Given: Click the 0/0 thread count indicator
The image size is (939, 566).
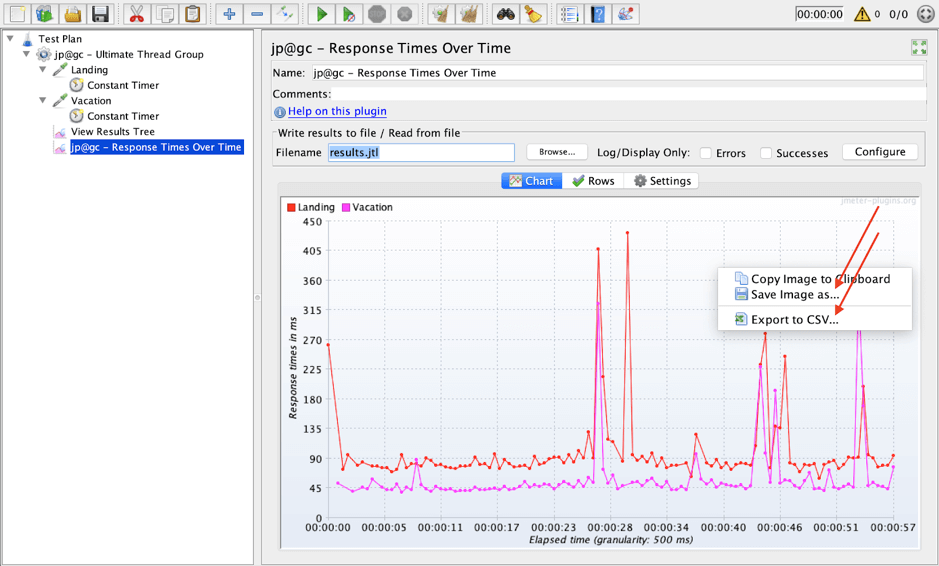Looking at the screenshot, I should 898,14.
